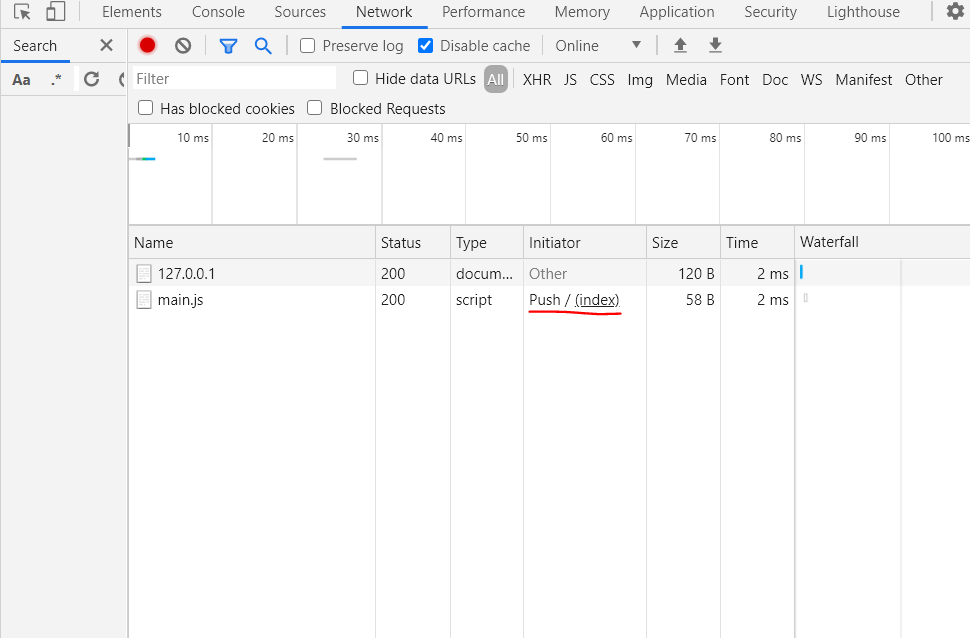Select the Network tab

384,12
